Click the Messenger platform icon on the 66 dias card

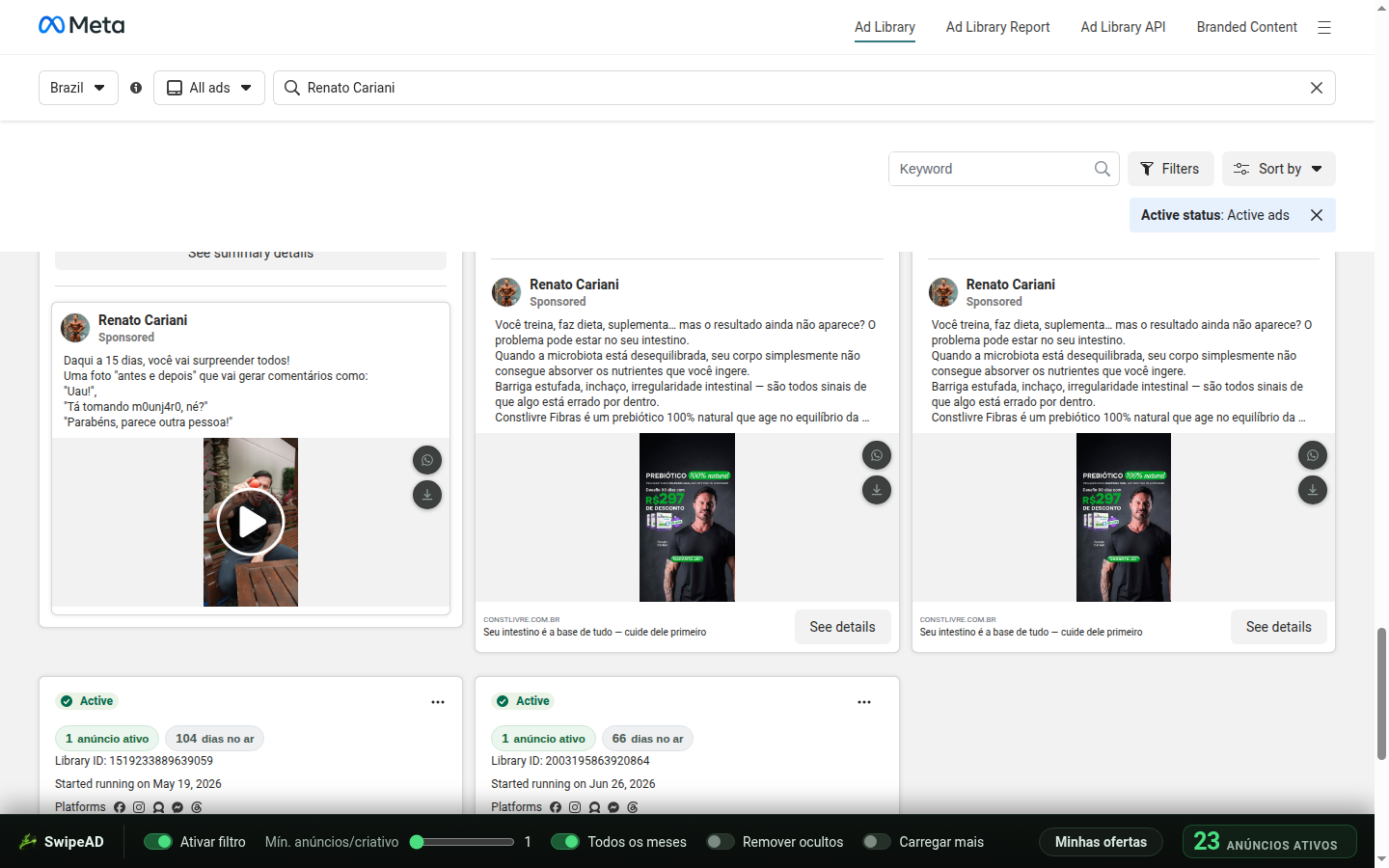[x=613, y=807]
